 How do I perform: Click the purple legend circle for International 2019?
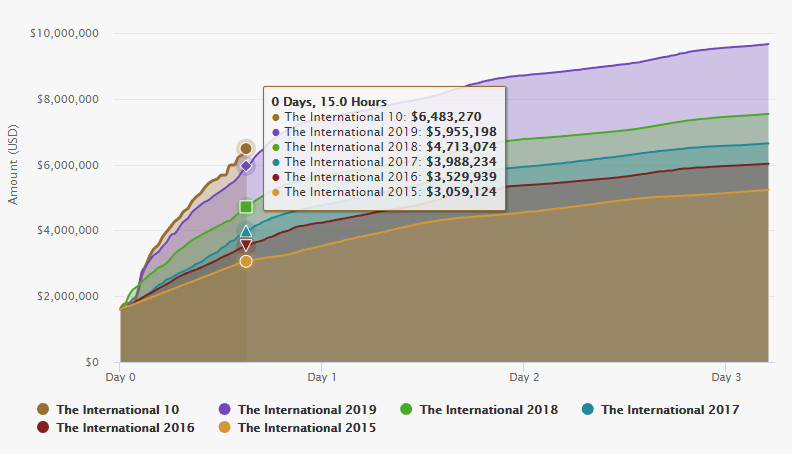point(224,409)
